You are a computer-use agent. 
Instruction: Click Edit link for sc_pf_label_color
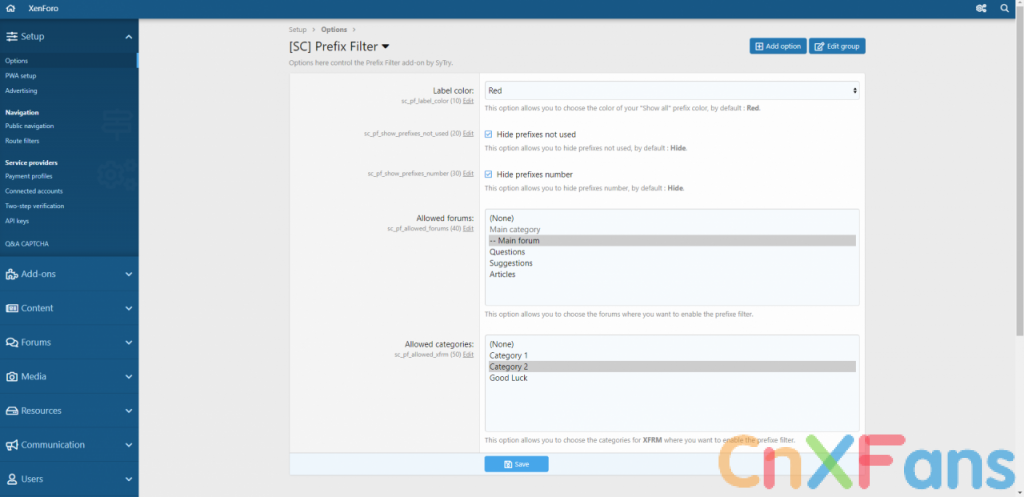tap(468, 101)
